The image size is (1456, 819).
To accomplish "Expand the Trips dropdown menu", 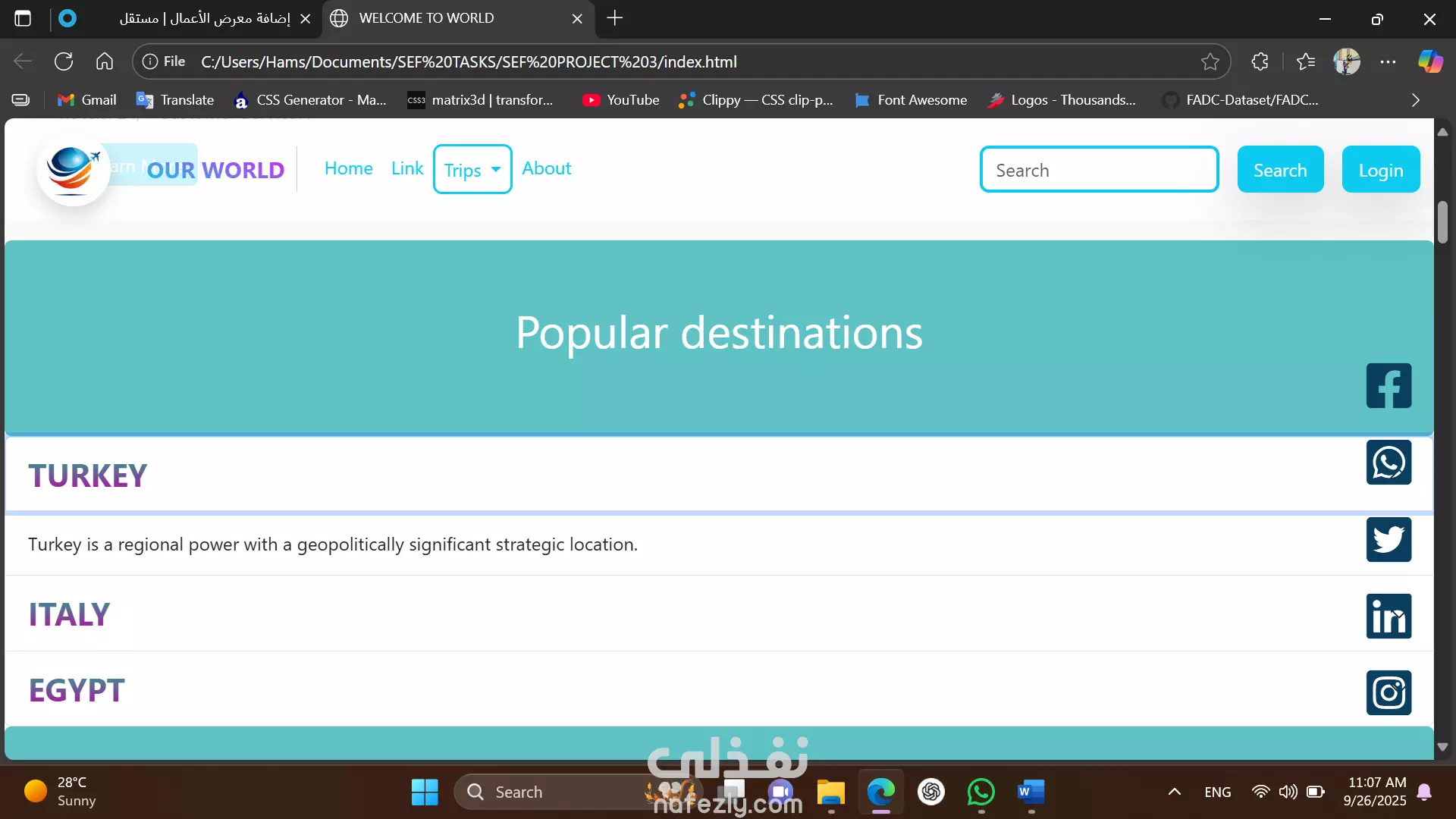I will (472, 169).
